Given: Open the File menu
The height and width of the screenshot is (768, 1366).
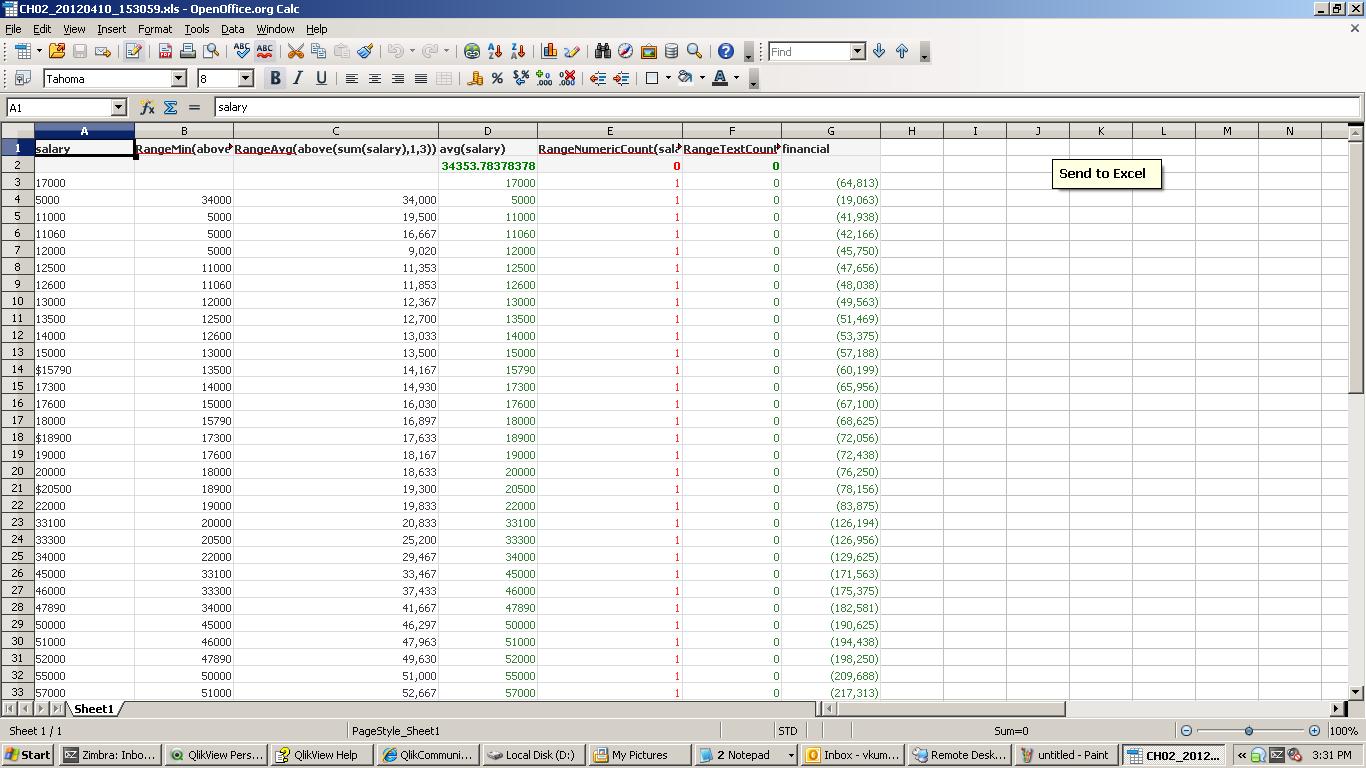Looking at the screenshot, I should tap(13, 29).
